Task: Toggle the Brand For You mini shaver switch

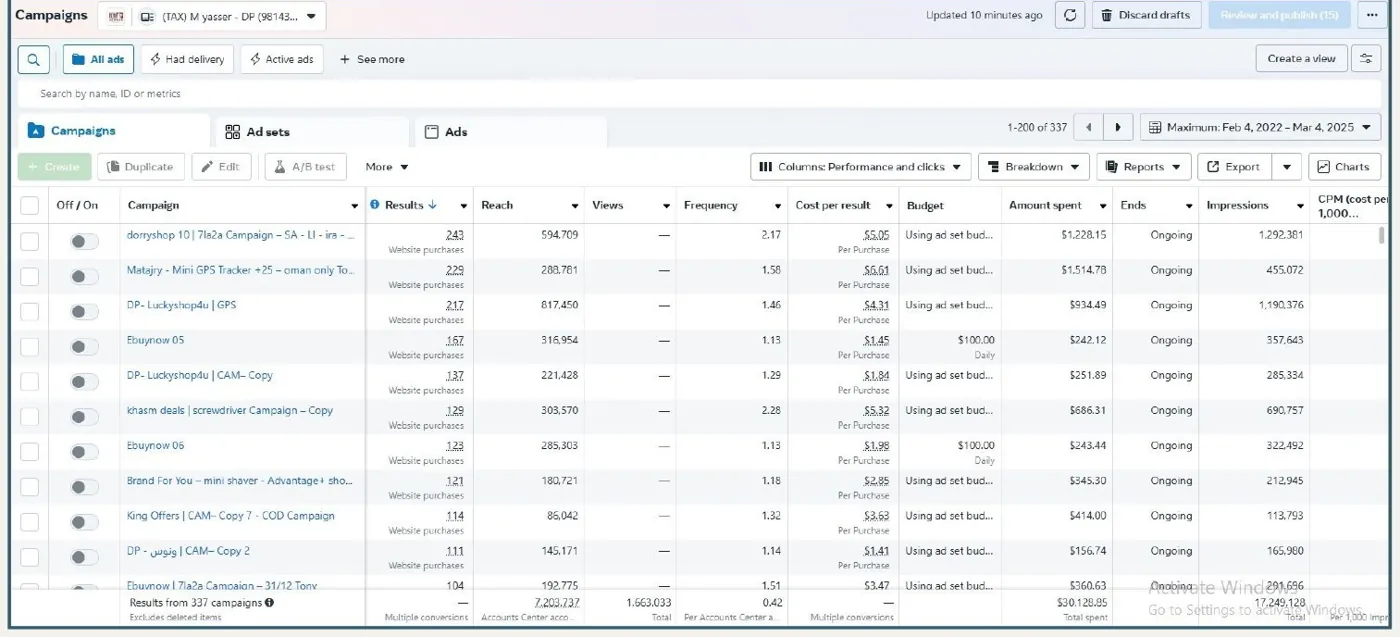Action: click(84, 486)
